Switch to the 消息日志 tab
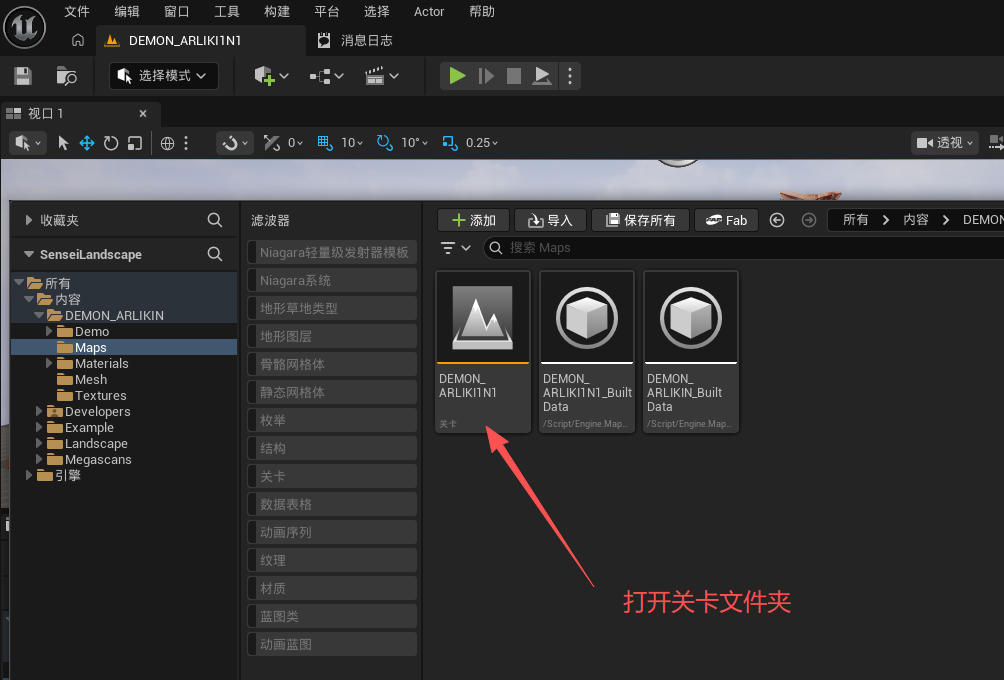The height and width of the screenshot is (680, 1004). pos(355,40)
